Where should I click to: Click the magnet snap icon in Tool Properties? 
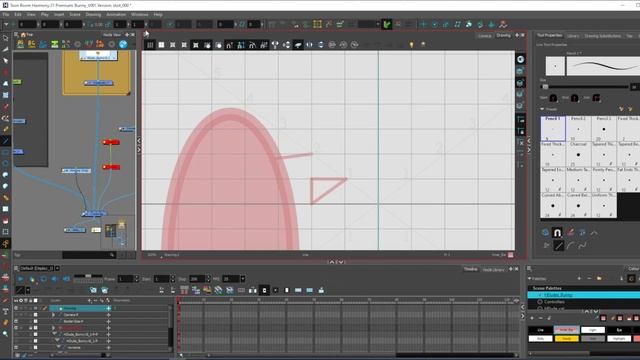pos(557,233)
